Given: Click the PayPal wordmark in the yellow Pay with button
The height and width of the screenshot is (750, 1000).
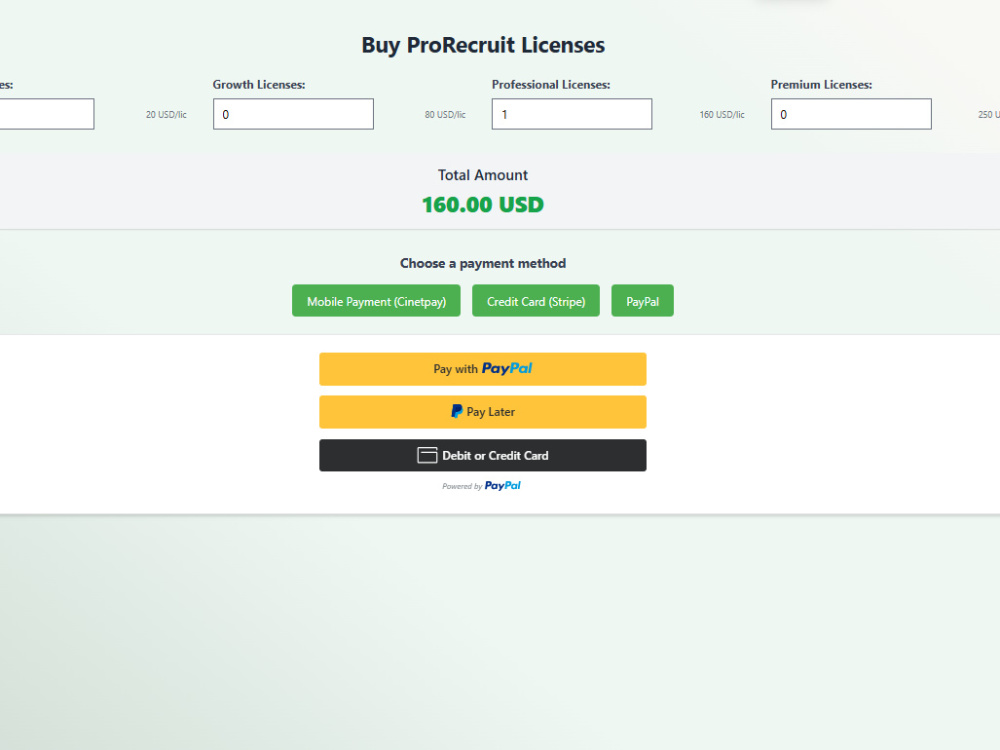Looking at the screenshot, I should tap(507, 369).
